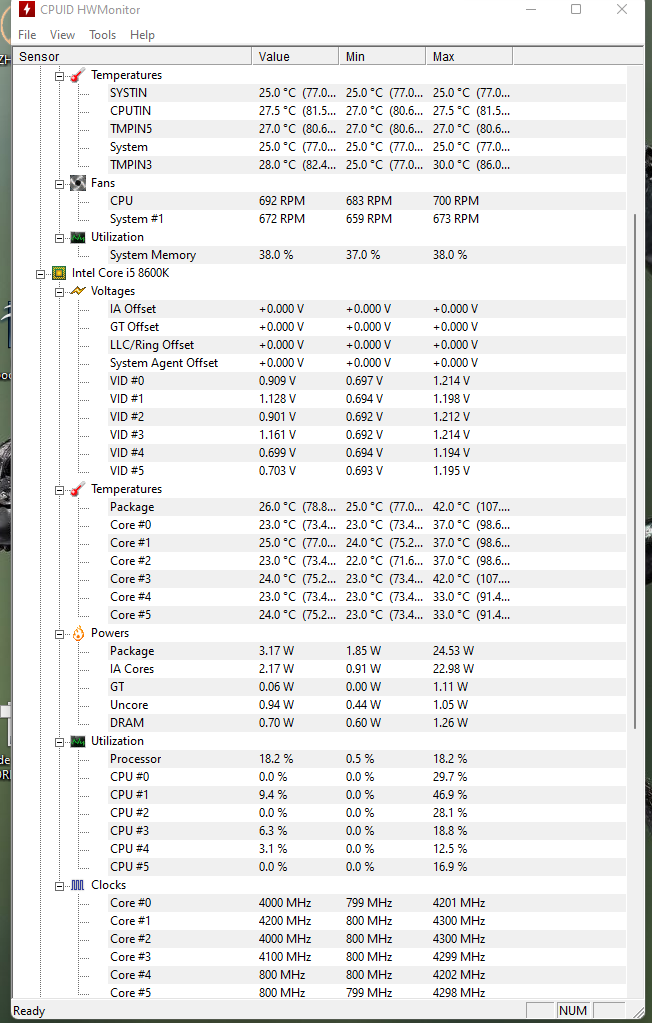Screen dimensions: 652x1023
Task: Click the vertical scrollbar in the sensor list
Action: pyautogui.click(x=634, y=500)
